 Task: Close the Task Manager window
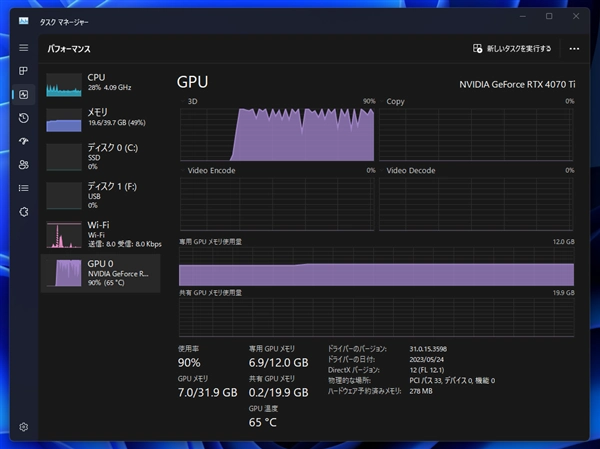click(x=576, y=16)
